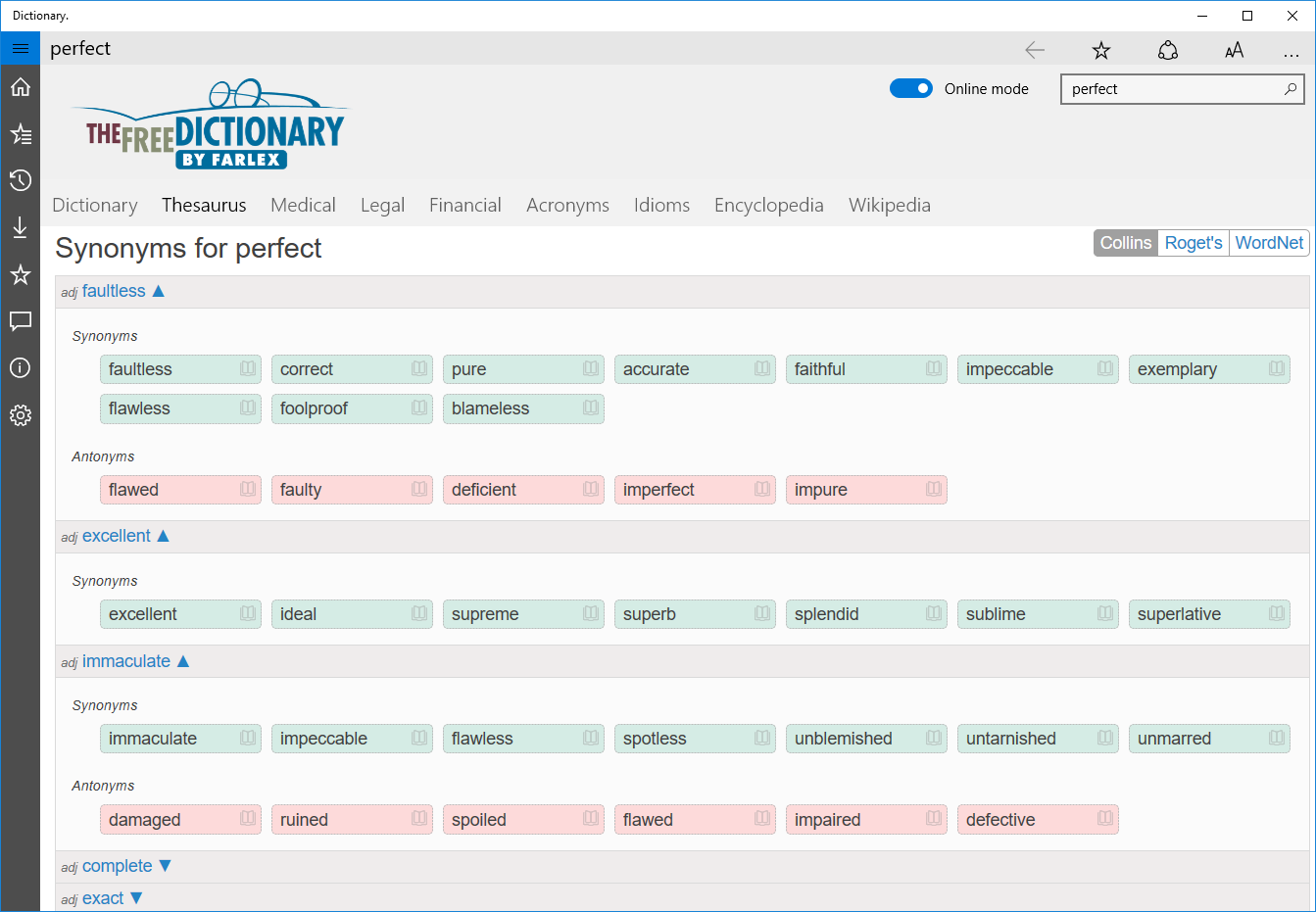Viewport: 1316px width, 912px height.
Task: Open the Encyclopedia tab
Action: point(768,205)
